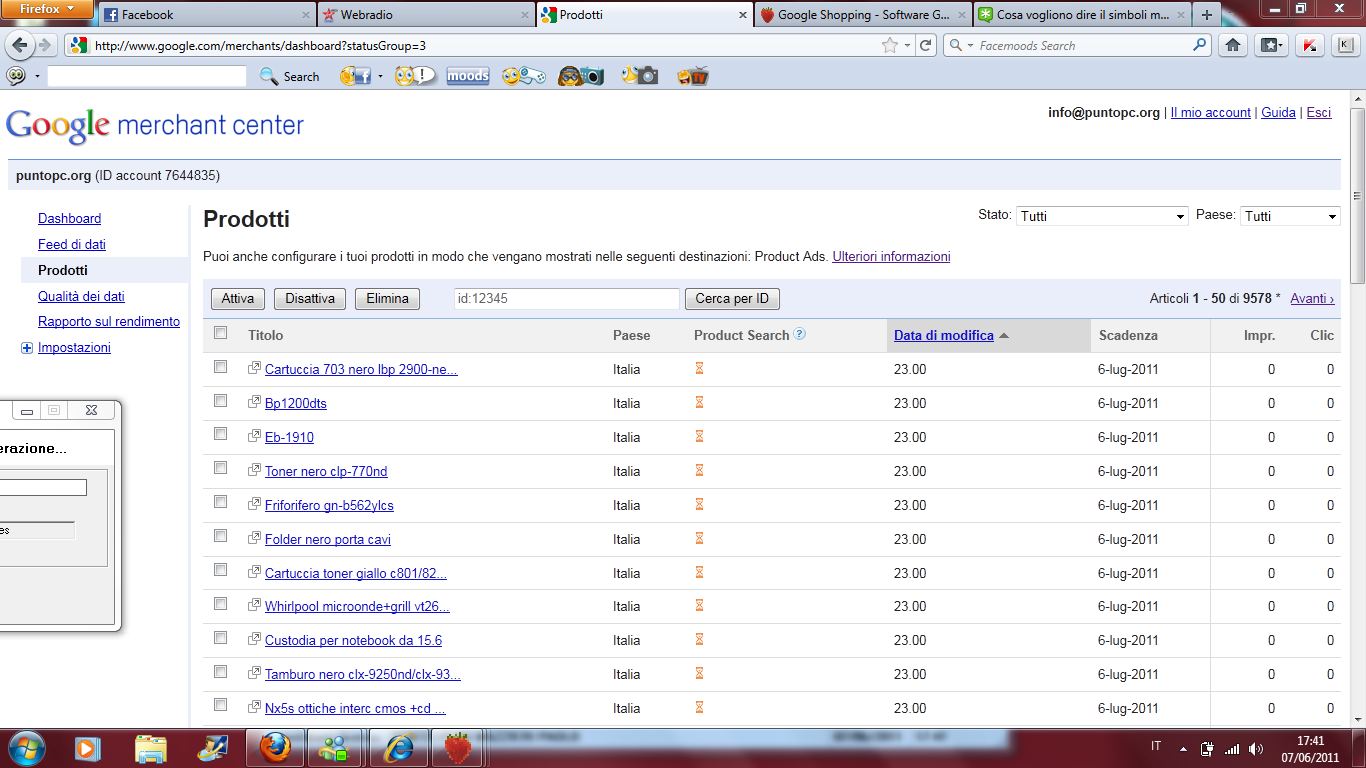
Task: Switch to Google Shopping - Software tab
Action: pos(863,15)
